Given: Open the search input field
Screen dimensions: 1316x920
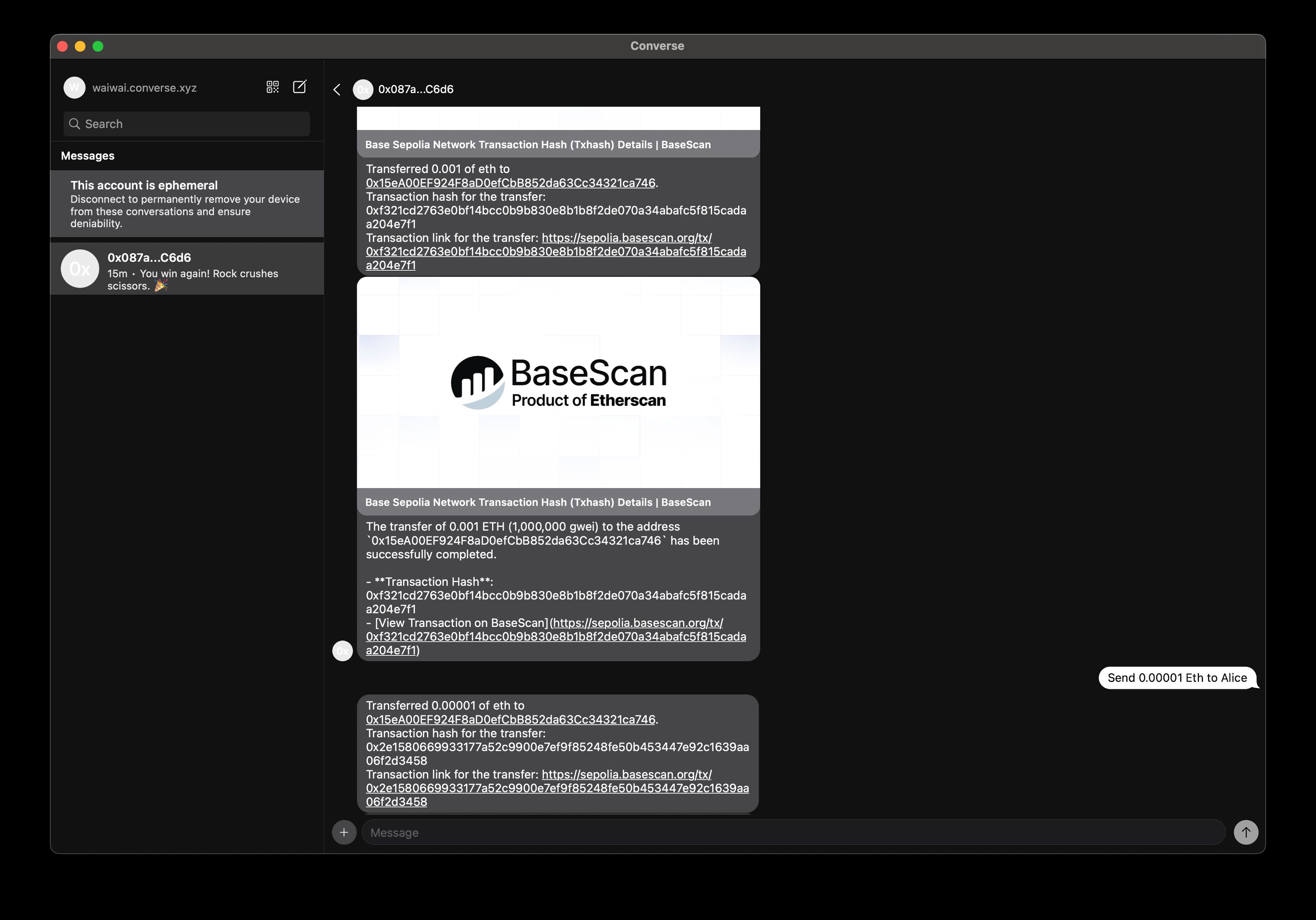Looking at the screenshot, I should [186, 124].
